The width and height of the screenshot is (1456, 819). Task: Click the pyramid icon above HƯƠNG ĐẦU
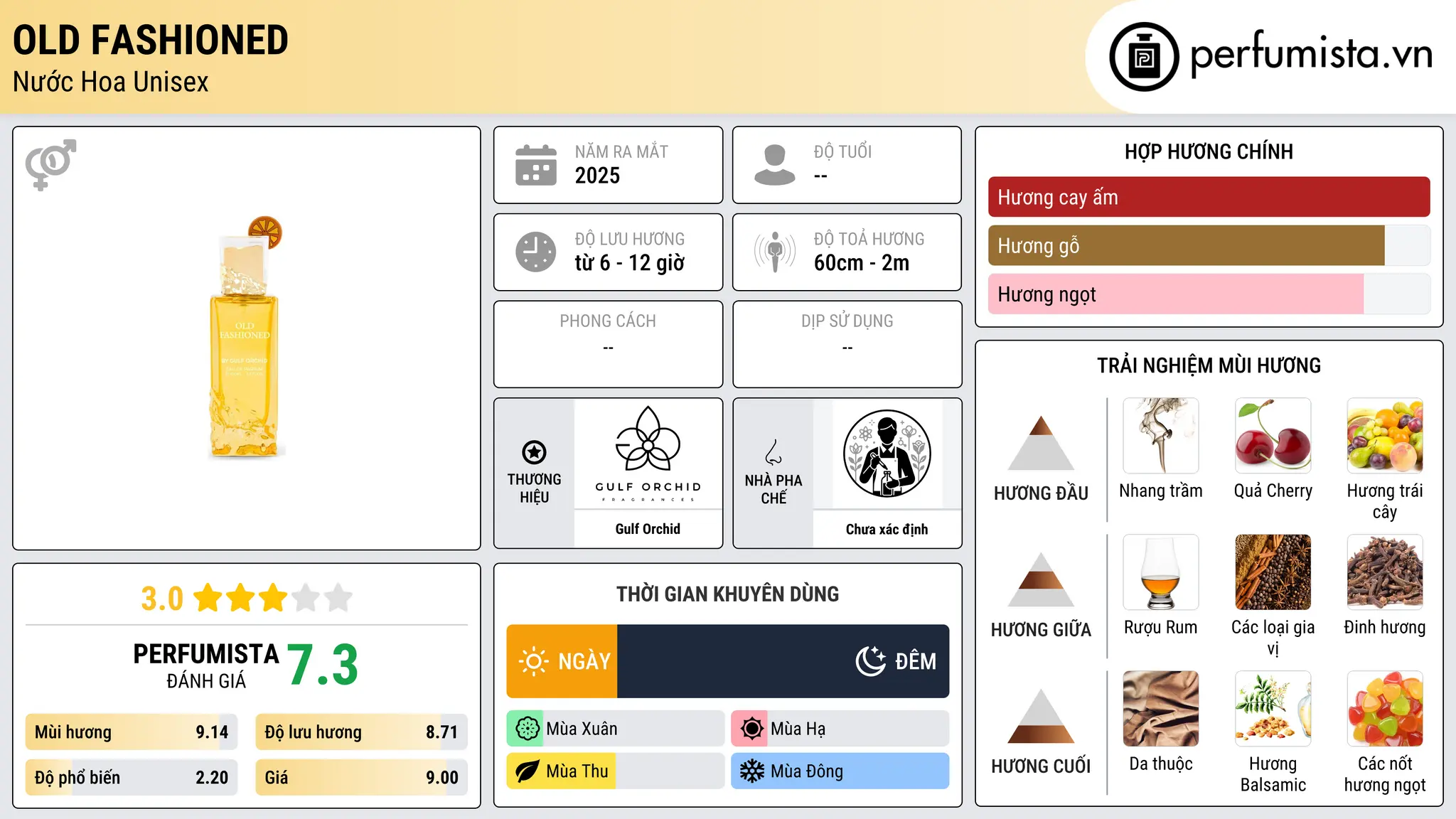tap(1041, 443)
